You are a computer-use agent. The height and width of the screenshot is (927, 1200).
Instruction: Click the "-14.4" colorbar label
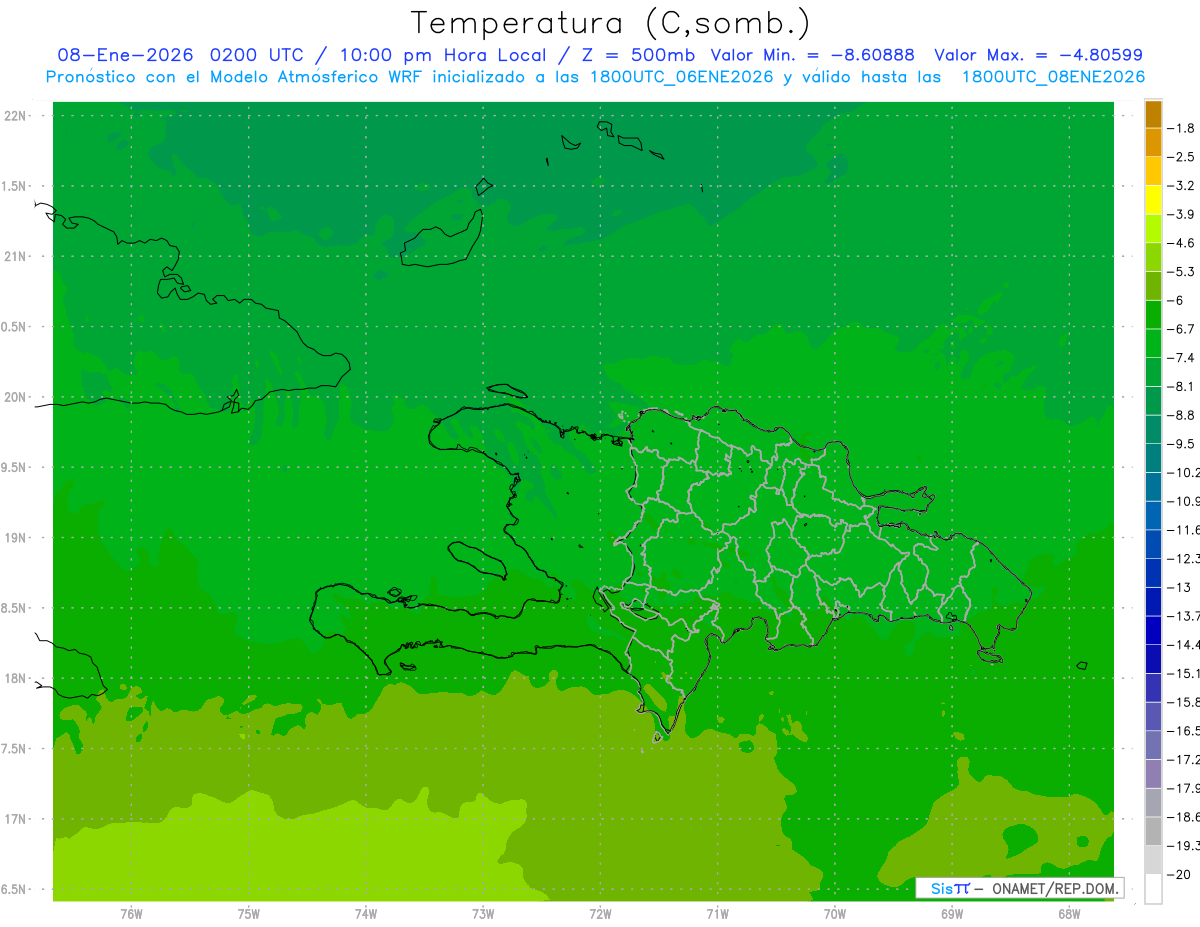(x=1185, y=645)
